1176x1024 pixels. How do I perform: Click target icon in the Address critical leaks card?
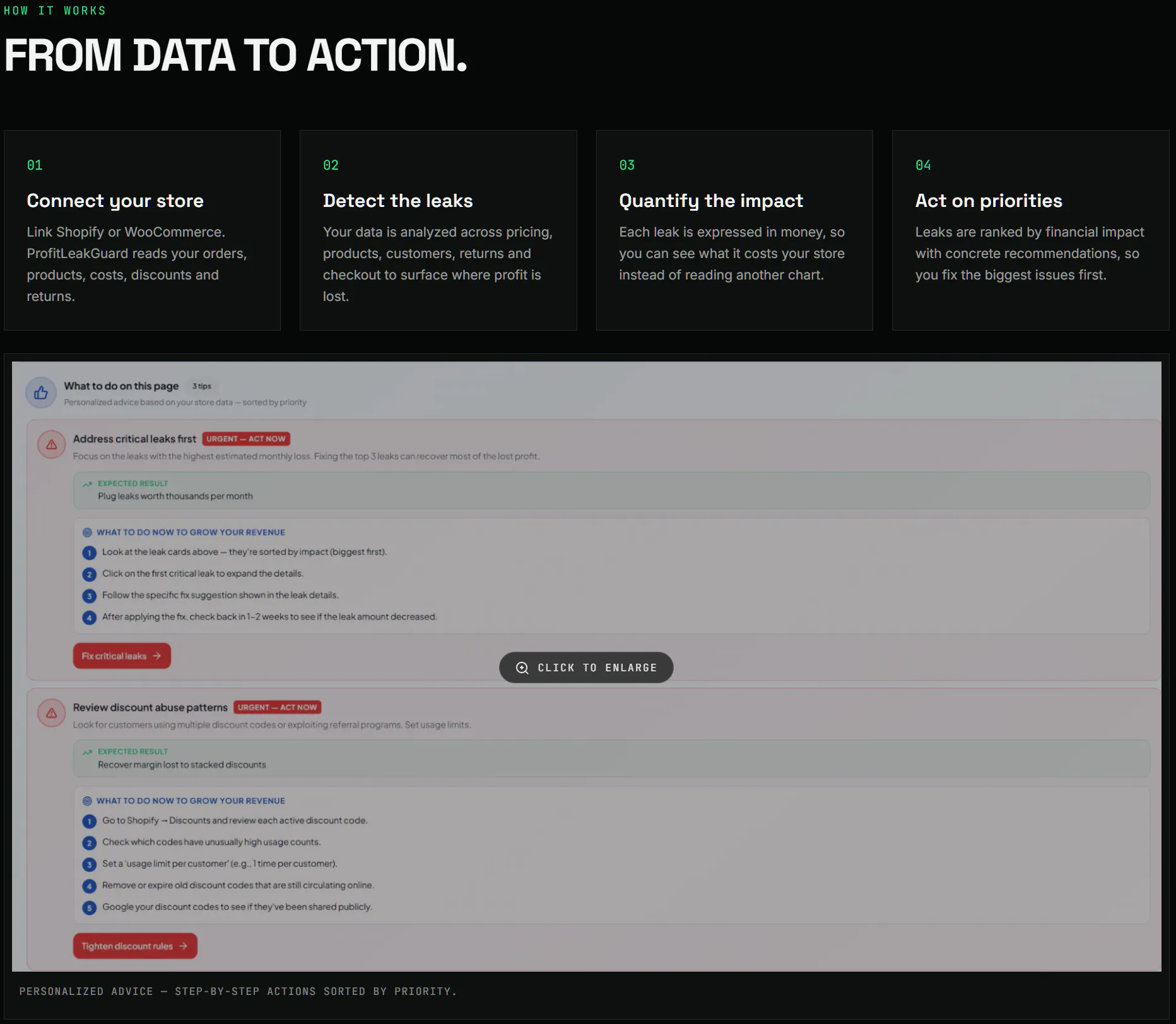88,533
